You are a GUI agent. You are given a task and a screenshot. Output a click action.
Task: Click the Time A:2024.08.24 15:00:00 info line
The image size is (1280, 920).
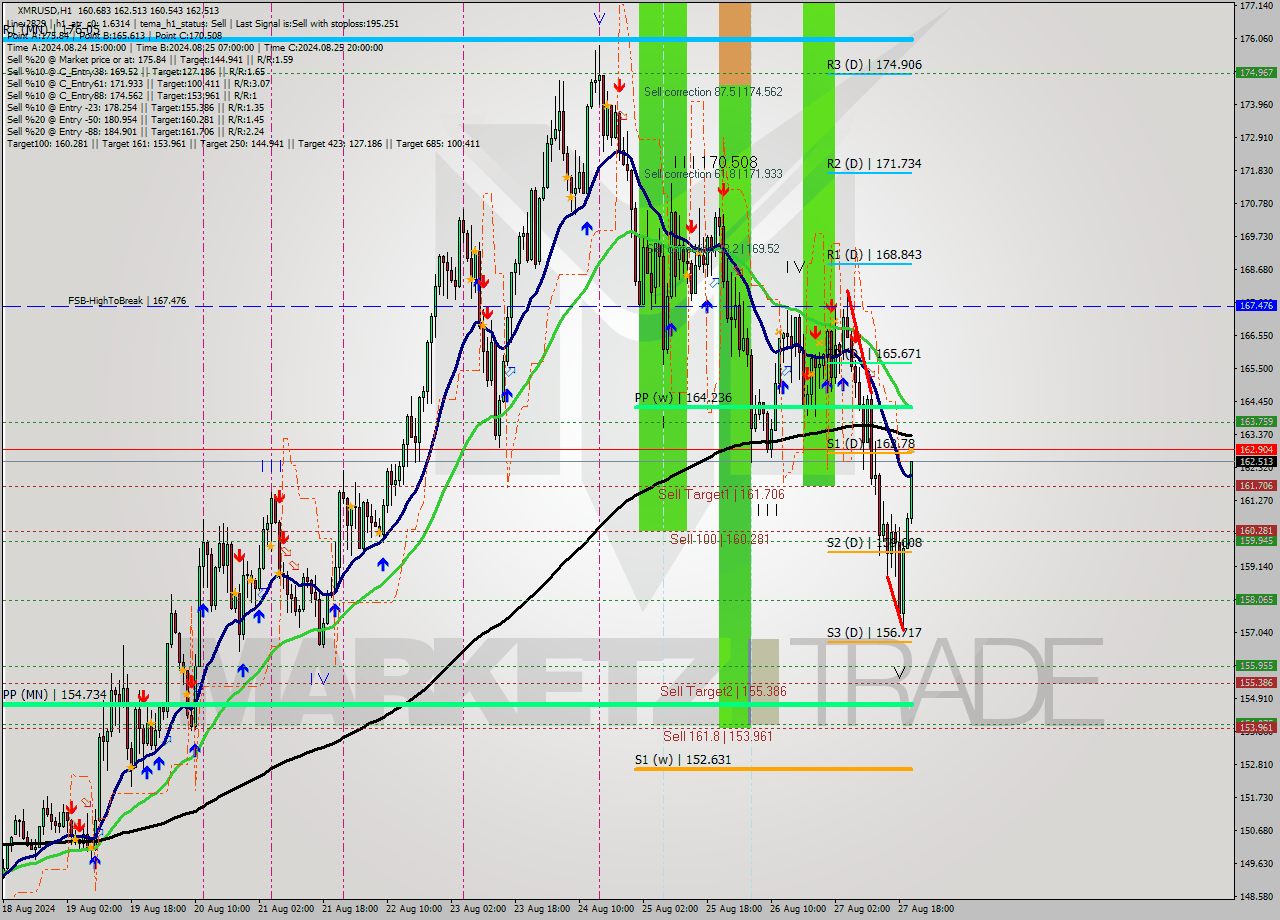[x=195, y=47]
